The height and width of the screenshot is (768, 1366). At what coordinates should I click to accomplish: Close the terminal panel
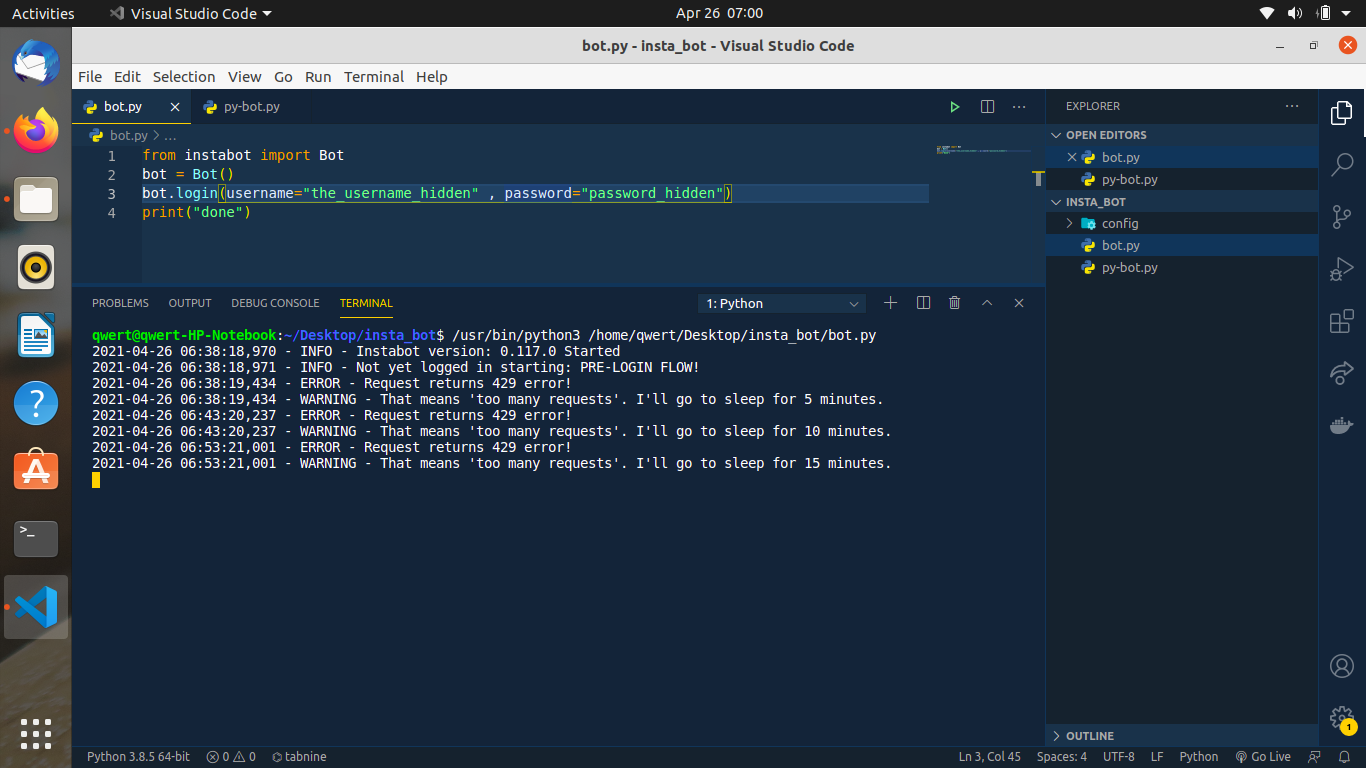1019,303
